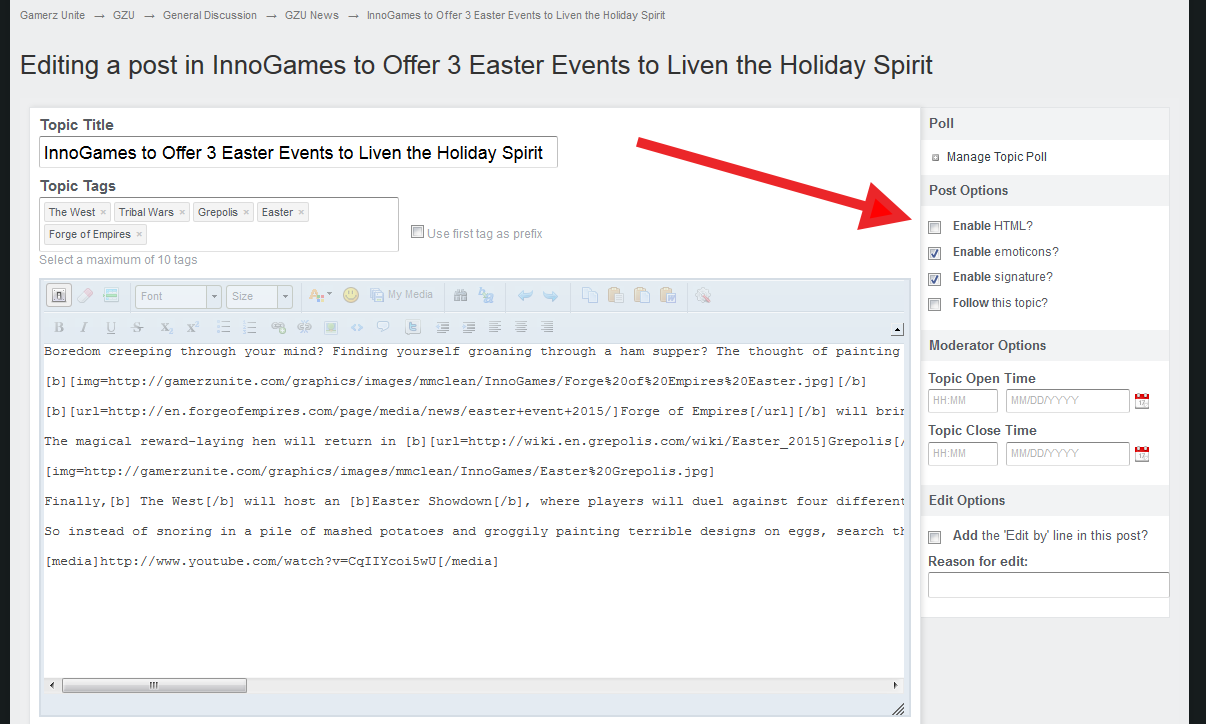Go to the GZU breadcrumb
Image resolution: width=1206 pixels, height=724 pixels.
click(x=124, y=15)
